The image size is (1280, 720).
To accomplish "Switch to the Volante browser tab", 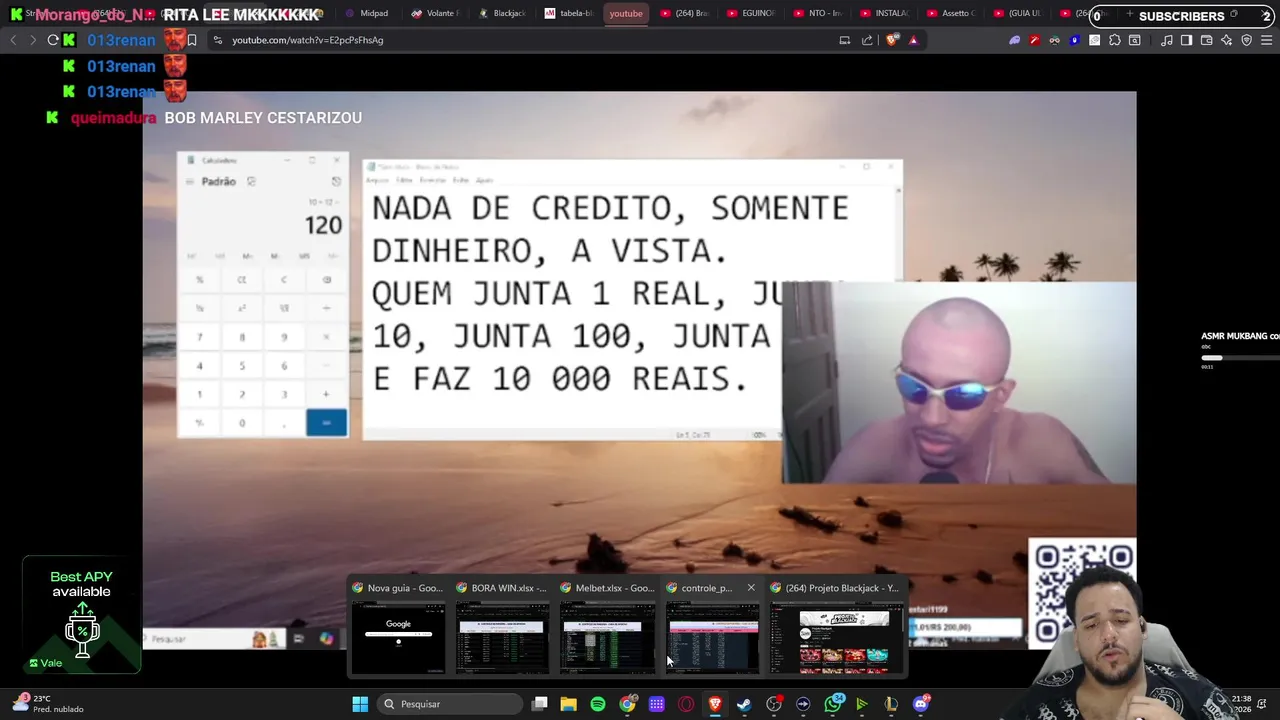I will (435, 14).
